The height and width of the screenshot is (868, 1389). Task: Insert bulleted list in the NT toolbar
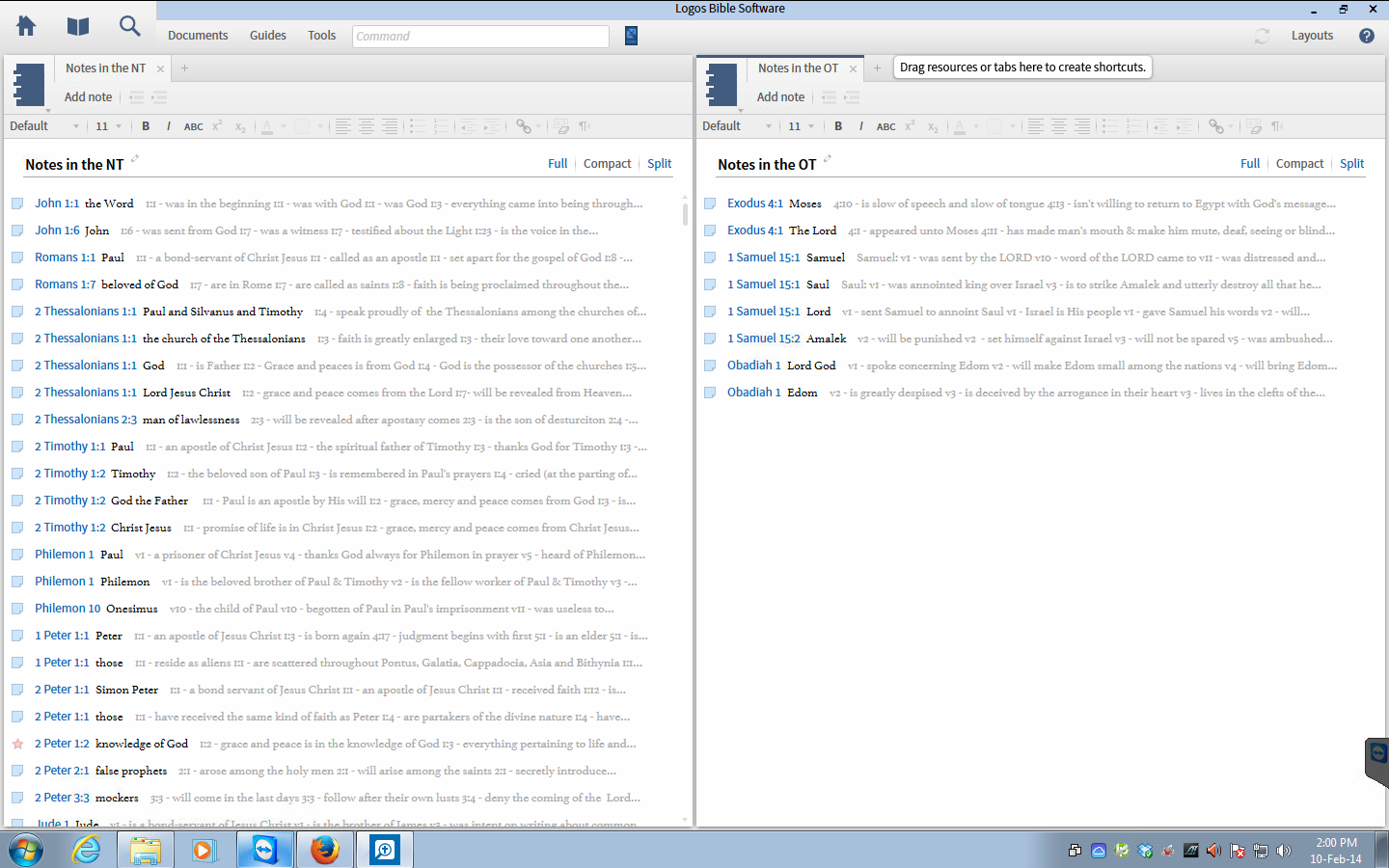click(418, 126)
